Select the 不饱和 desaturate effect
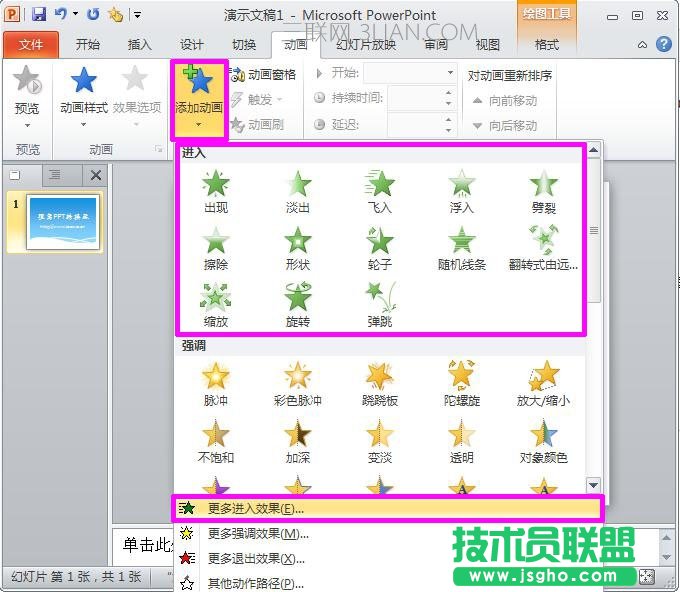The width and height of the screenshot is (680, 592). click(216, 441)
